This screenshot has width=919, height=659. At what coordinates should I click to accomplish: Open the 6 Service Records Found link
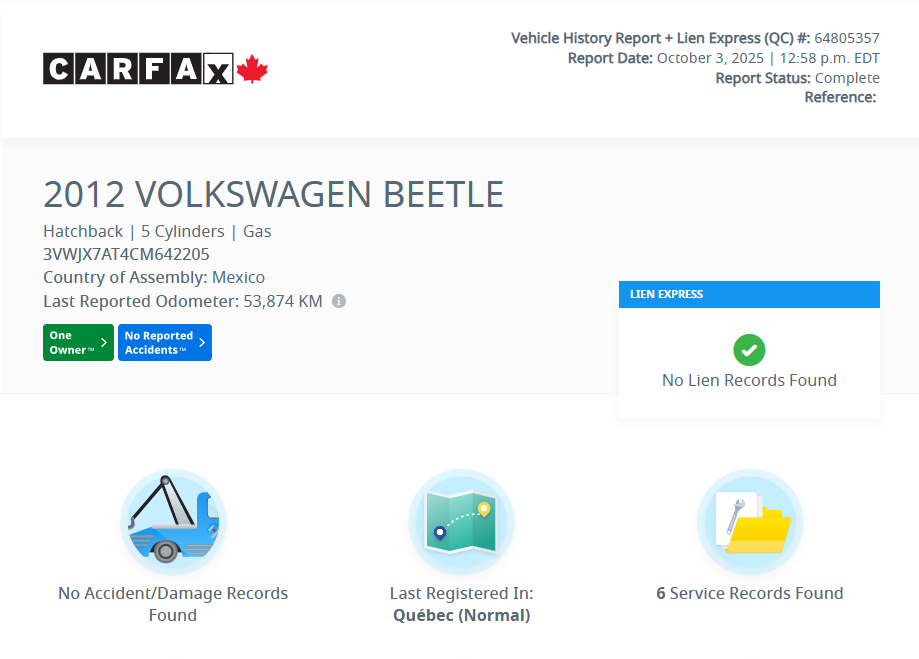(750, 593)
